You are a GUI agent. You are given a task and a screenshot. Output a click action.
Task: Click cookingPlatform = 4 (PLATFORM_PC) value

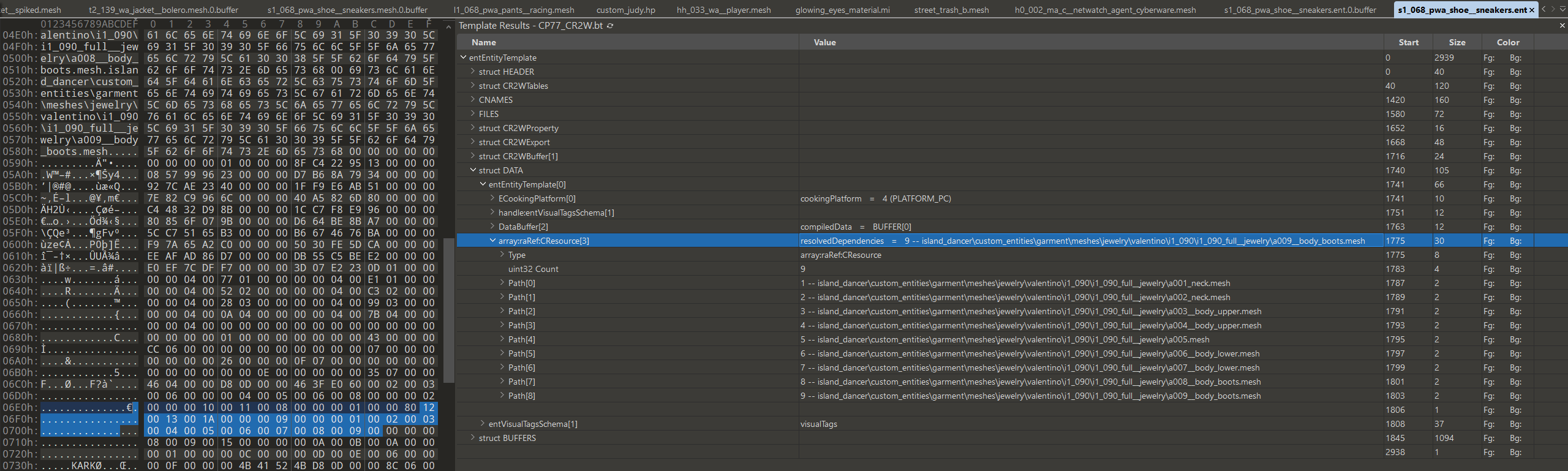click(875, 198)
